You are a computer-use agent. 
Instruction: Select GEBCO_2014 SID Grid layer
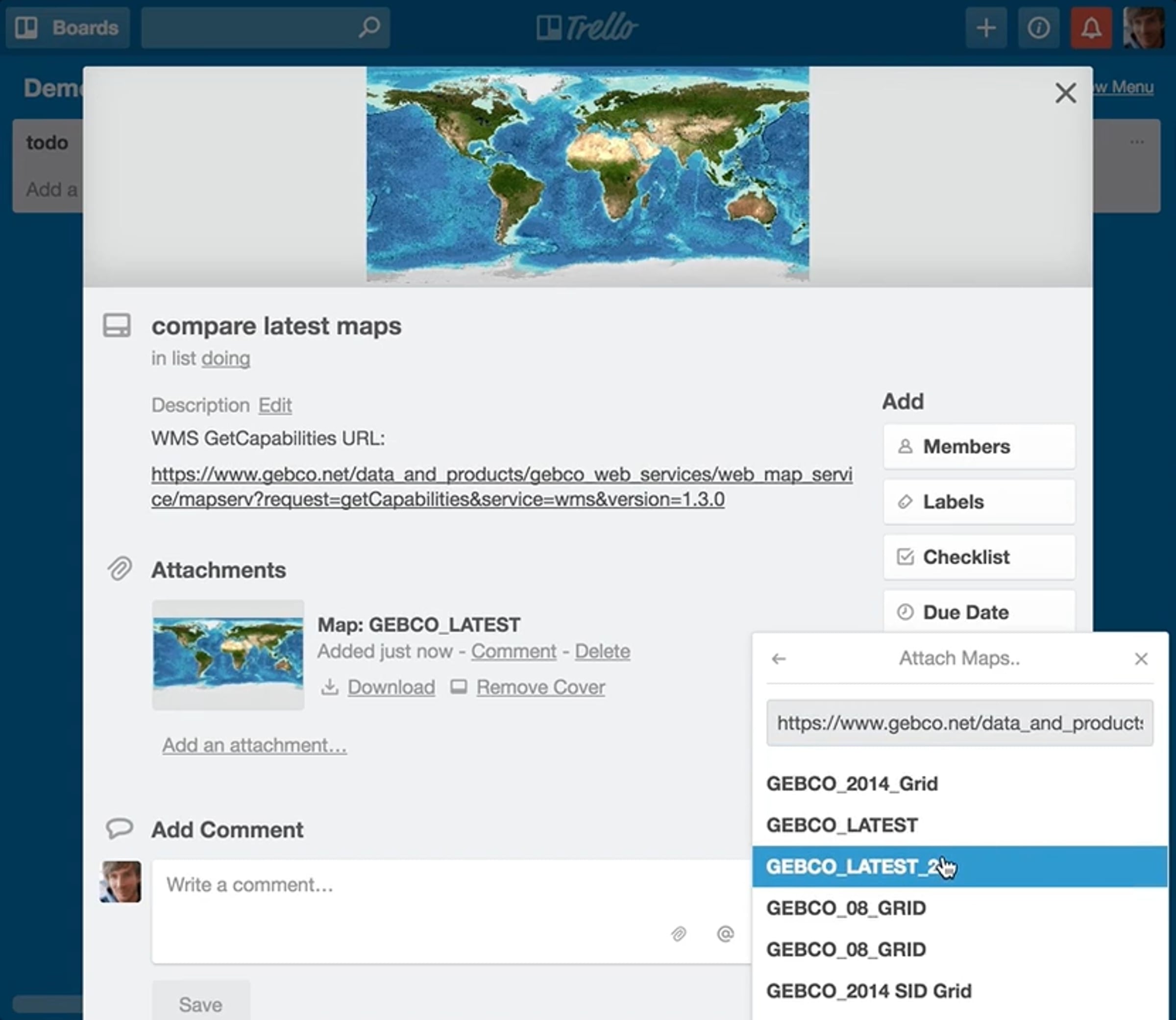point(960,991)
